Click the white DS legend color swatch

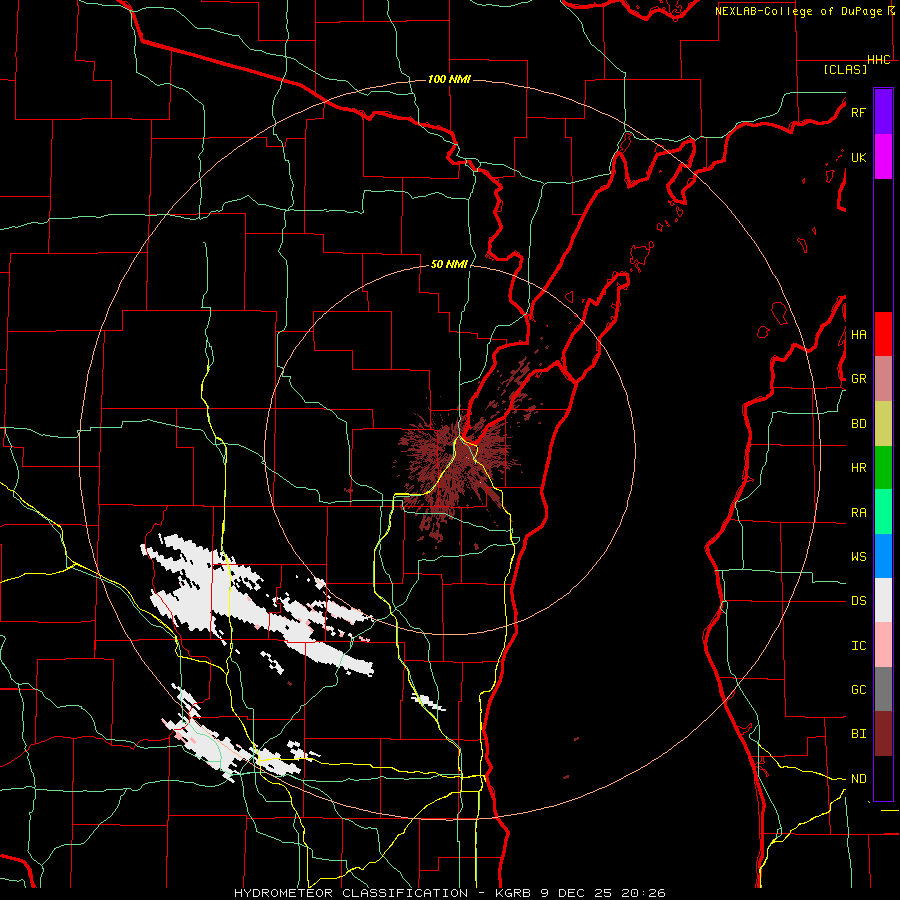point(883,600)
